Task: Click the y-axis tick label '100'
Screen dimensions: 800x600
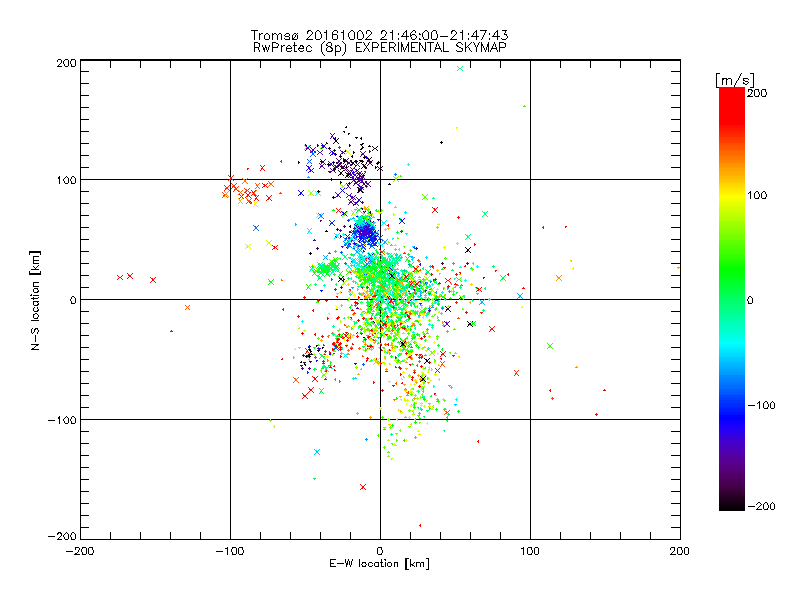Action: (x=66, y=180)
